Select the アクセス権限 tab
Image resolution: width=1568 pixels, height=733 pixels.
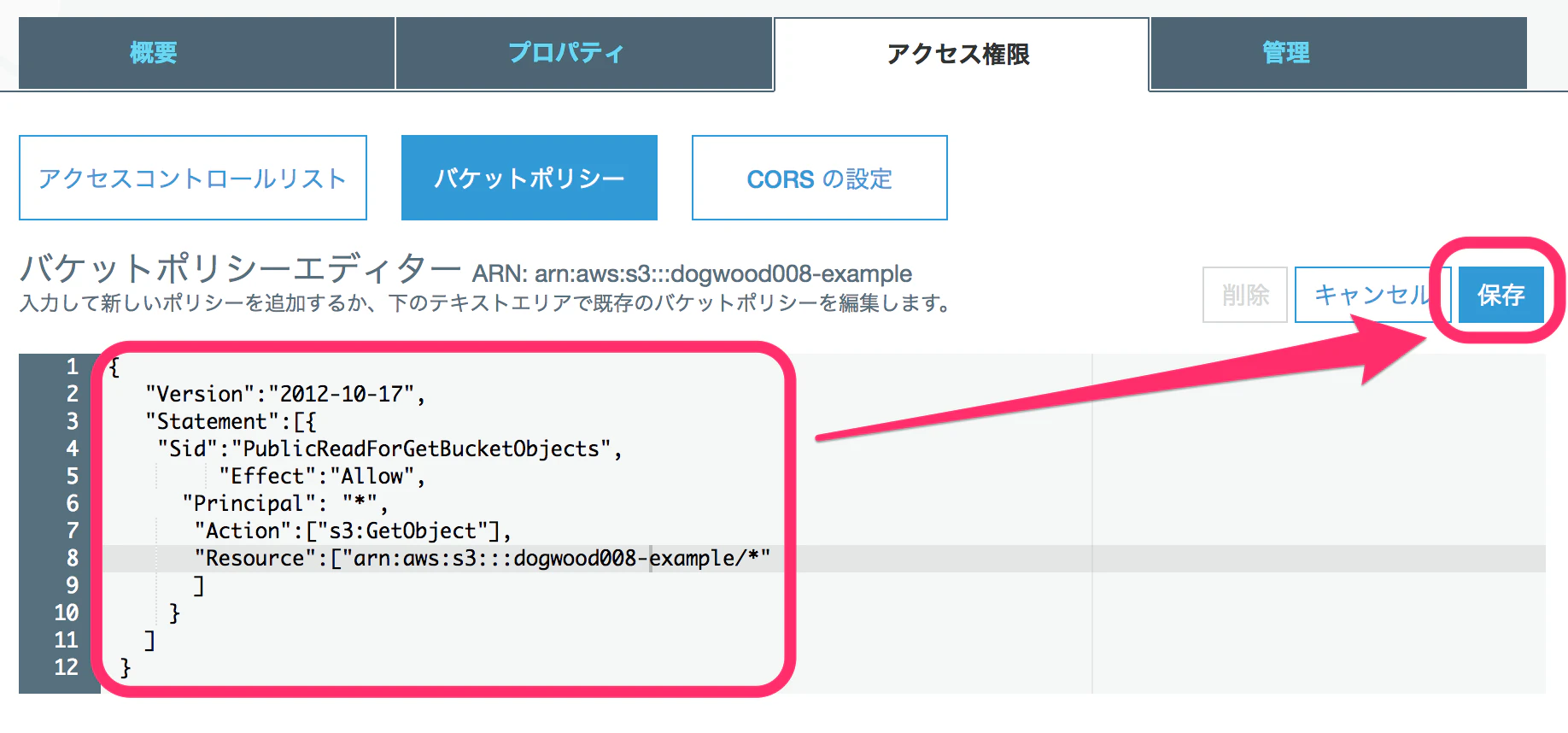[x=961, y=54]
